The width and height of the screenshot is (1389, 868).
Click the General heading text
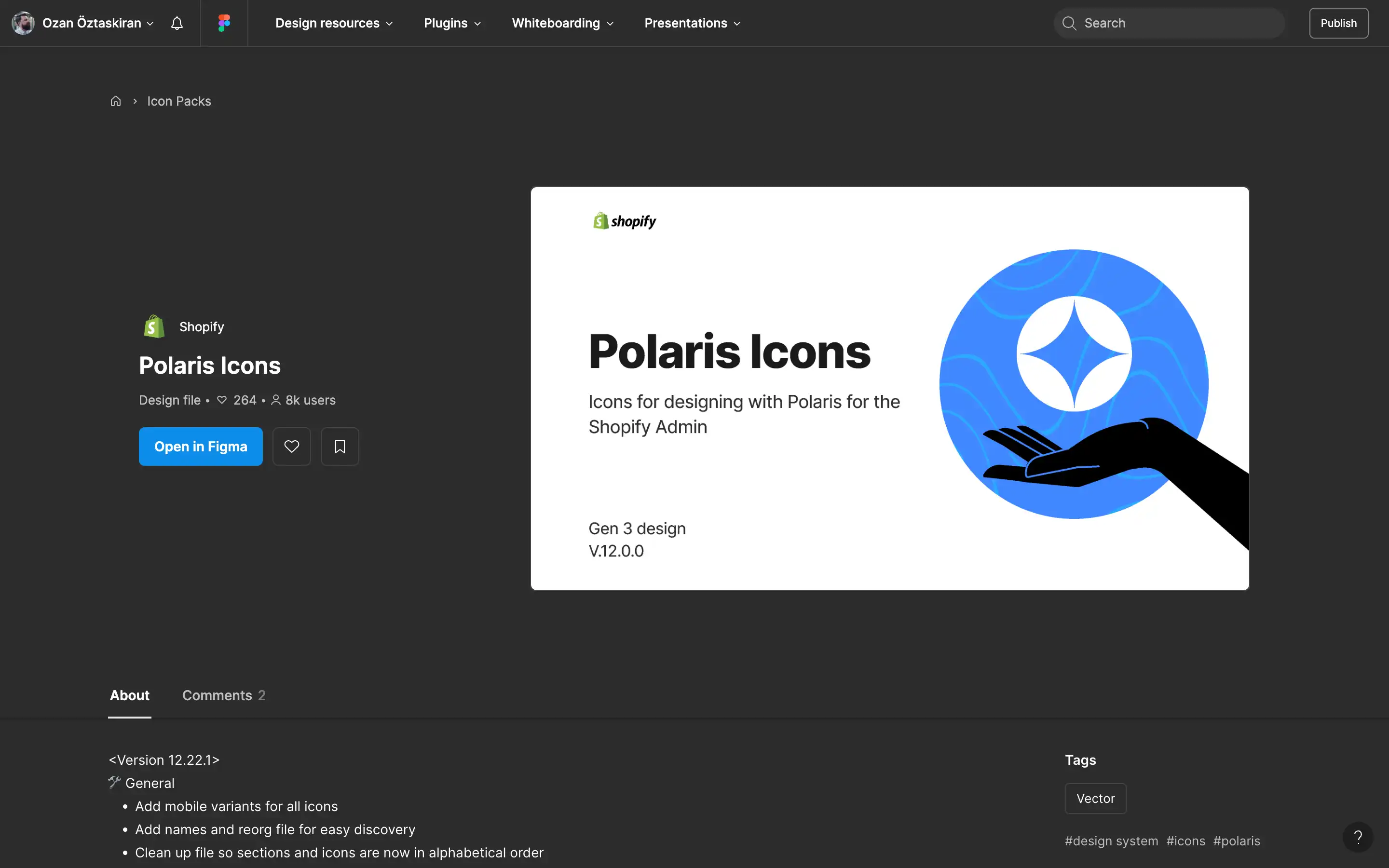click(x=150, y=783)
